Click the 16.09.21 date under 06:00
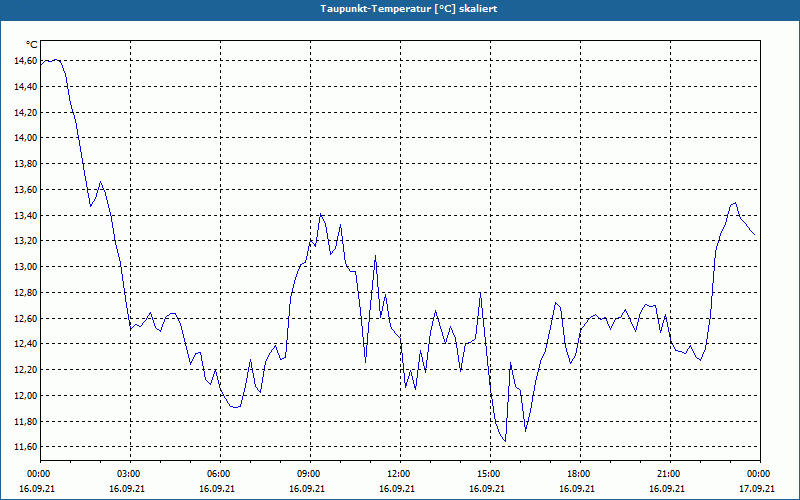Viewport: 800px width, 500px height. [x=217, y=488]
